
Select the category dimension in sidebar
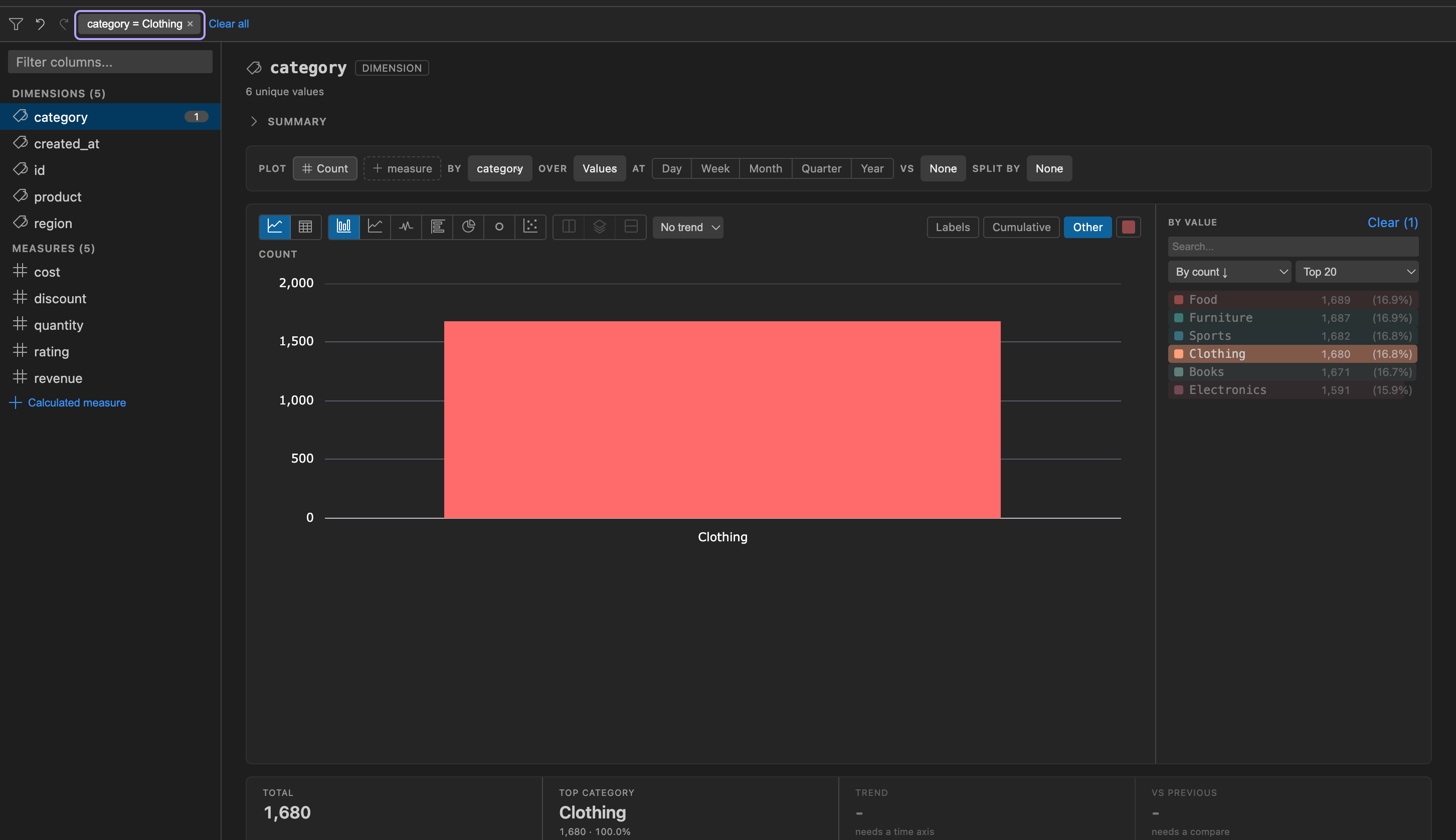(x=110, y=117)
